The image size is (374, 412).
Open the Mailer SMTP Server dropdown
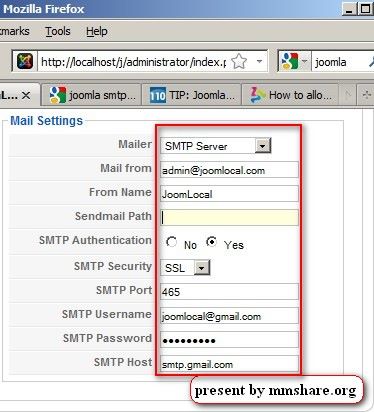[x=216, y=146]
